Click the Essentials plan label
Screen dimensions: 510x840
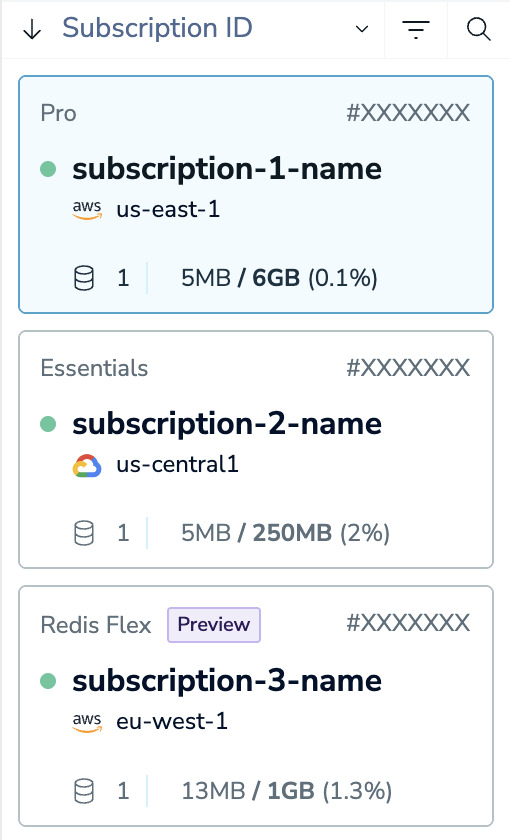pyautogui.click(x=94, y=368)
